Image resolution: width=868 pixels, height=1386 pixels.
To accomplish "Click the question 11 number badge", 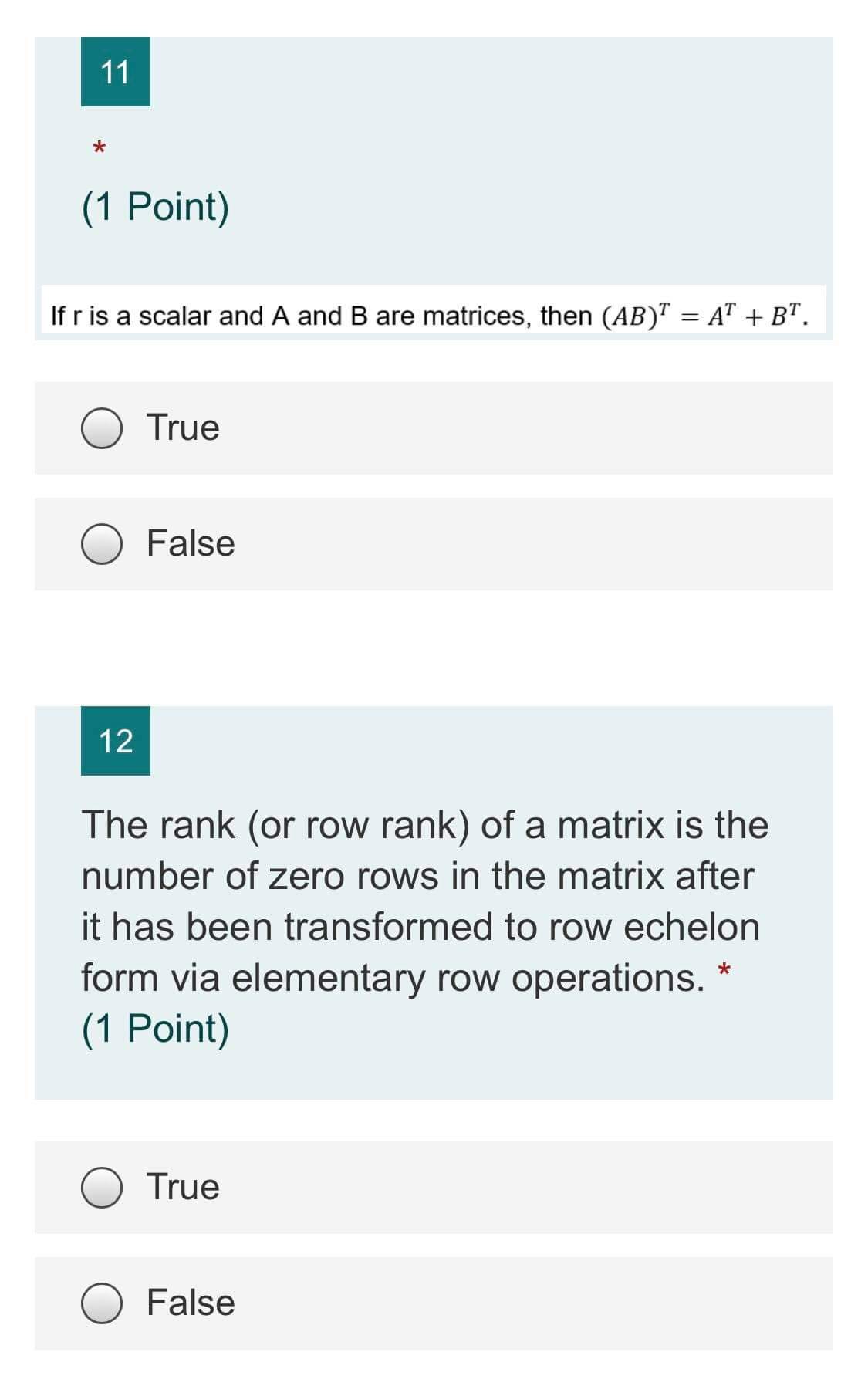I will click(115, 73).
